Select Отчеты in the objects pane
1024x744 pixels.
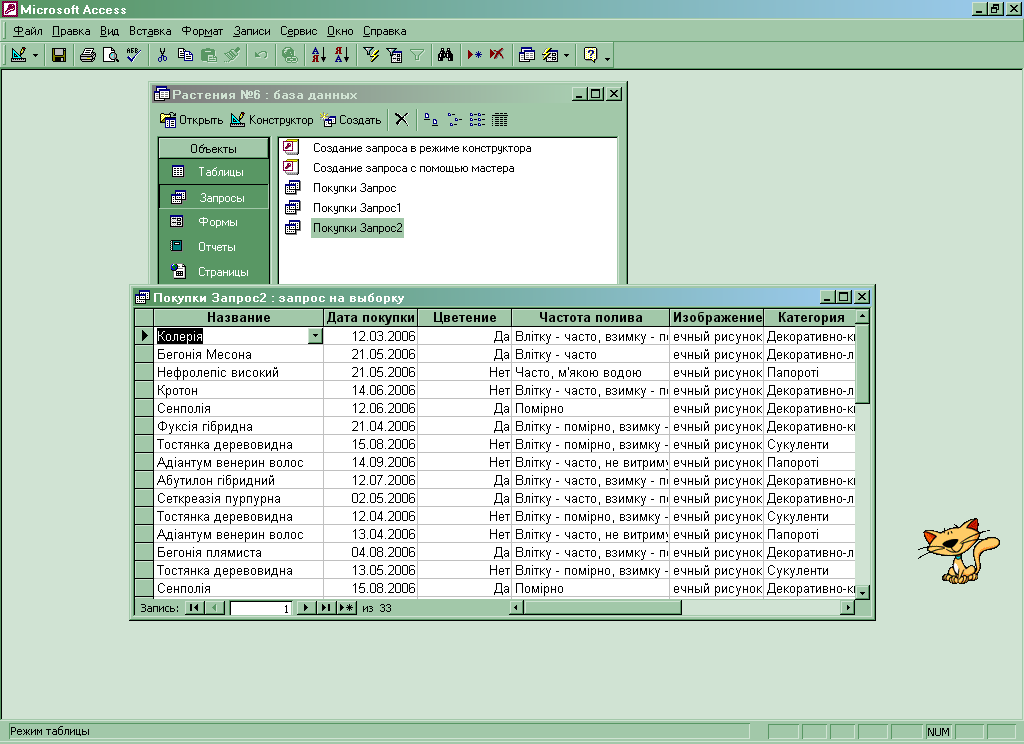pyautogui.click(x=214, y=247)
